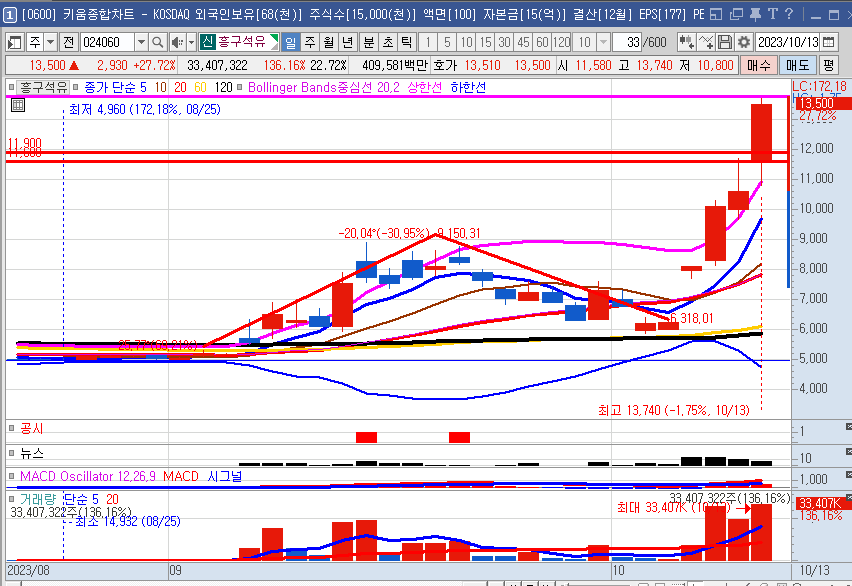Click the save floppy disk icon

point(725,42)
